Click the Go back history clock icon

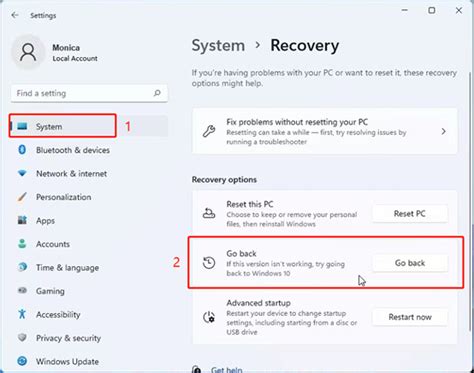(209, 263)
